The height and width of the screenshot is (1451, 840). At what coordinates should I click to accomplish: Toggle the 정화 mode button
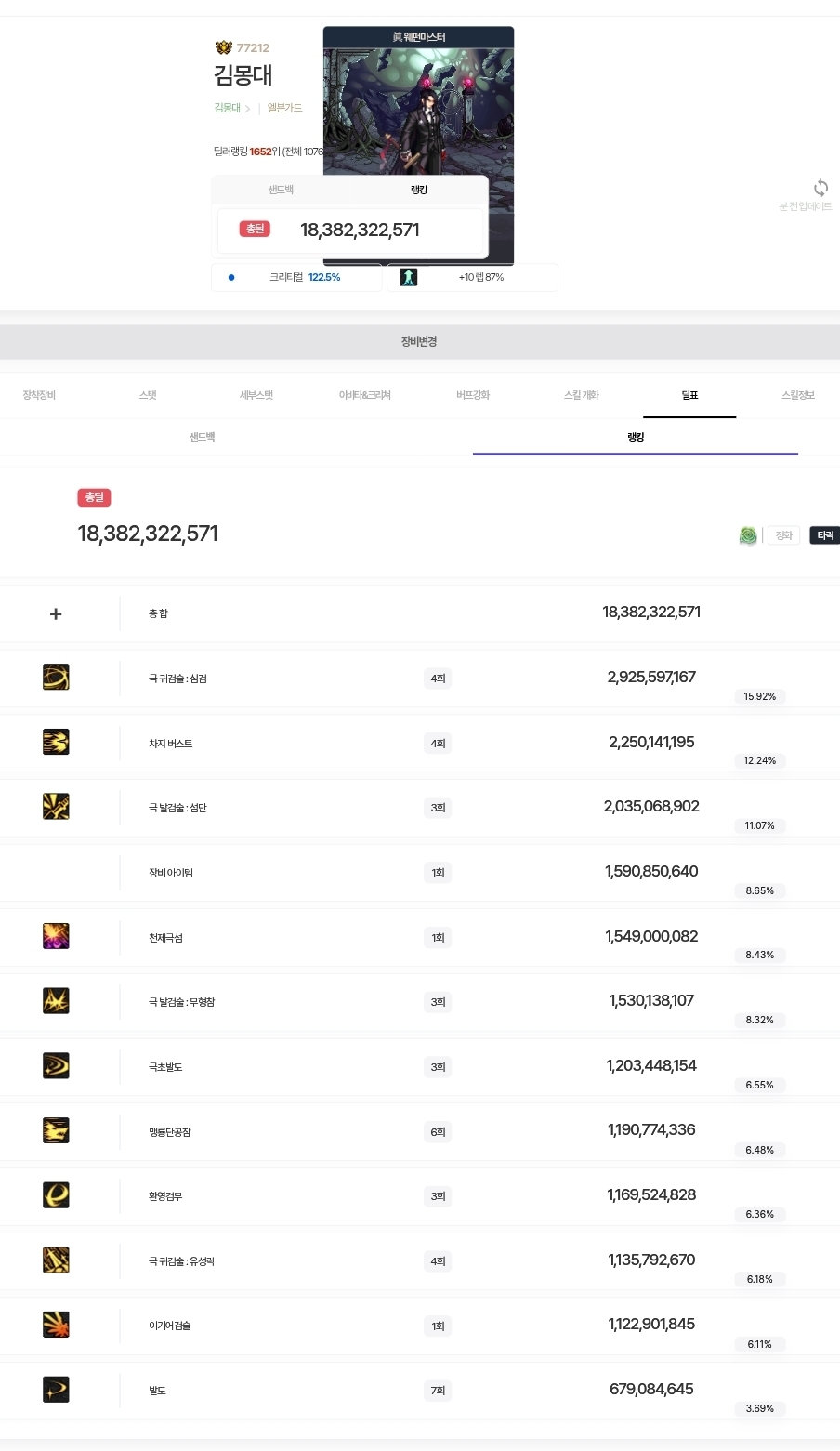(x=783, y=535)
